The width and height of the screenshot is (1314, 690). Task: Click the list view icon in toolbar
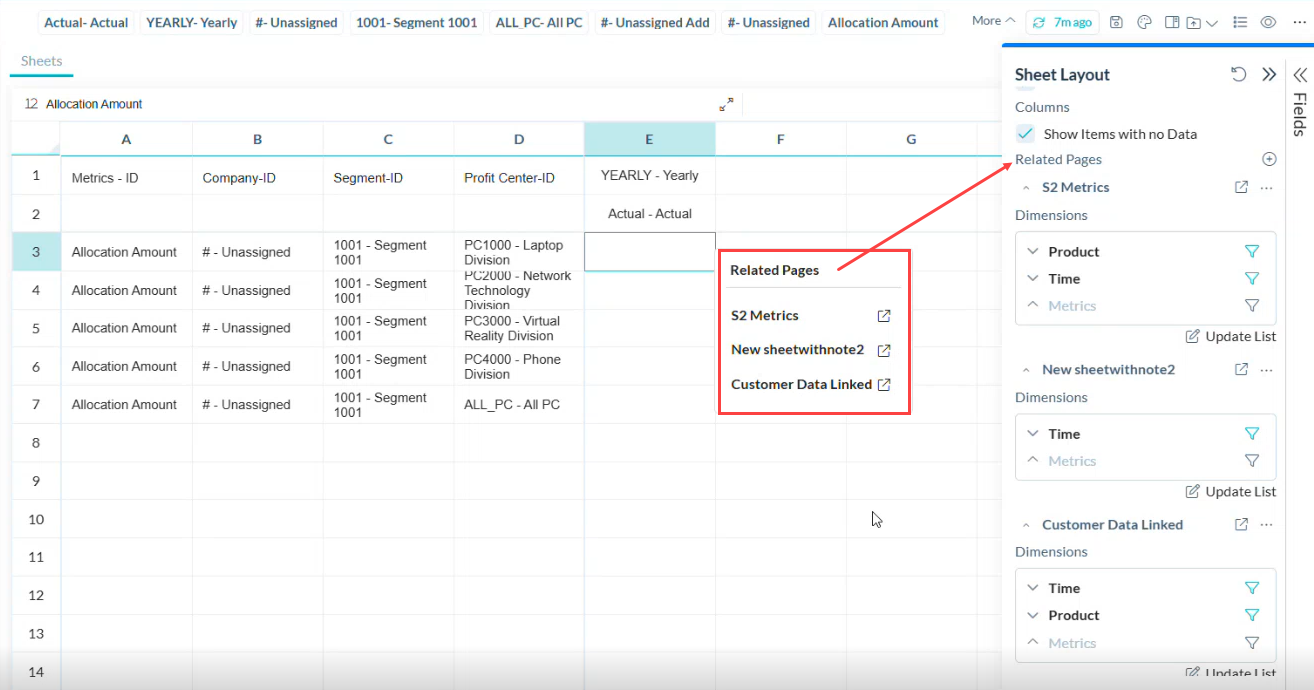(x=1240, y=22)
